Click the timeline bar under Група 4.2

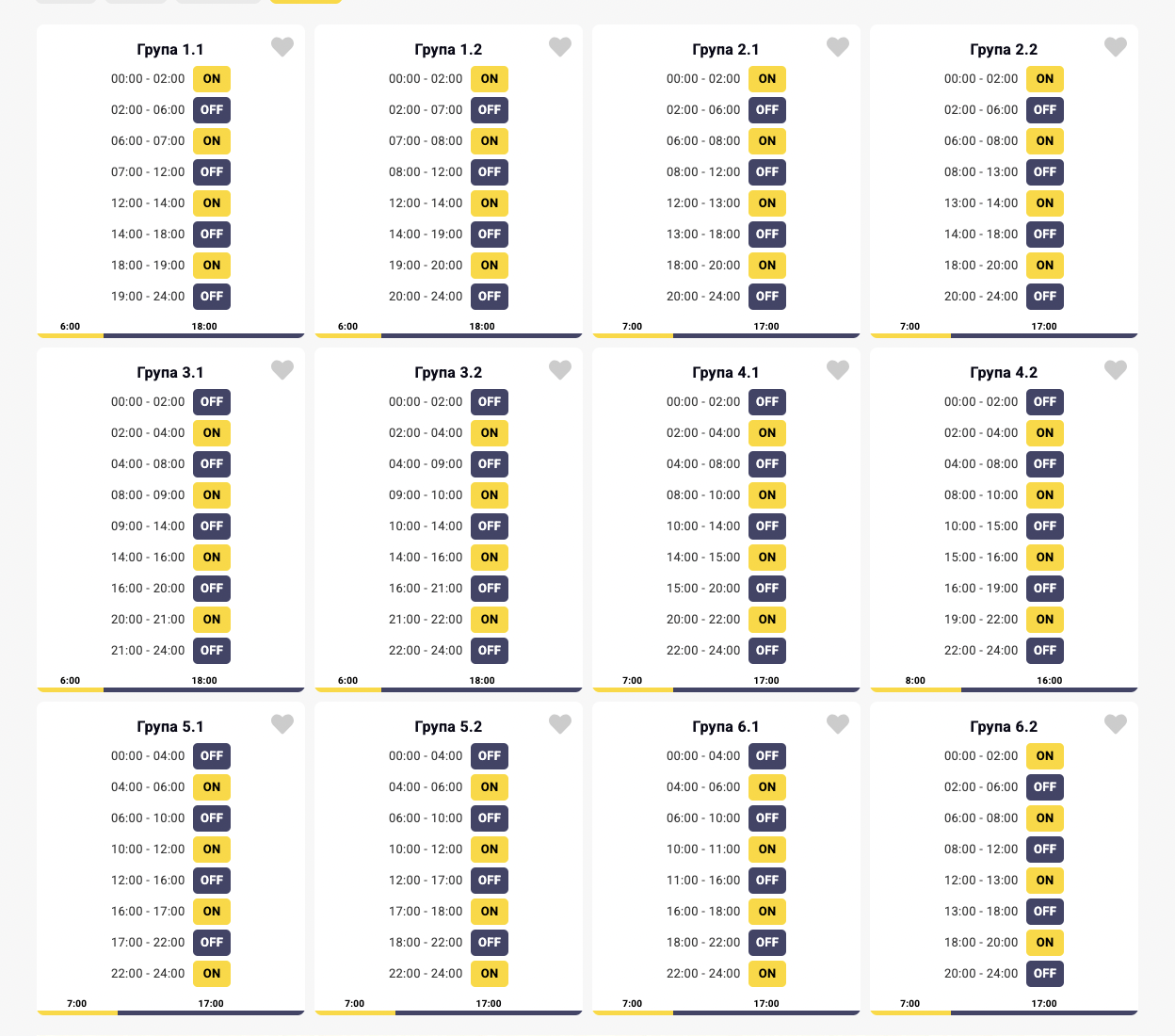tap(1004, 689)
